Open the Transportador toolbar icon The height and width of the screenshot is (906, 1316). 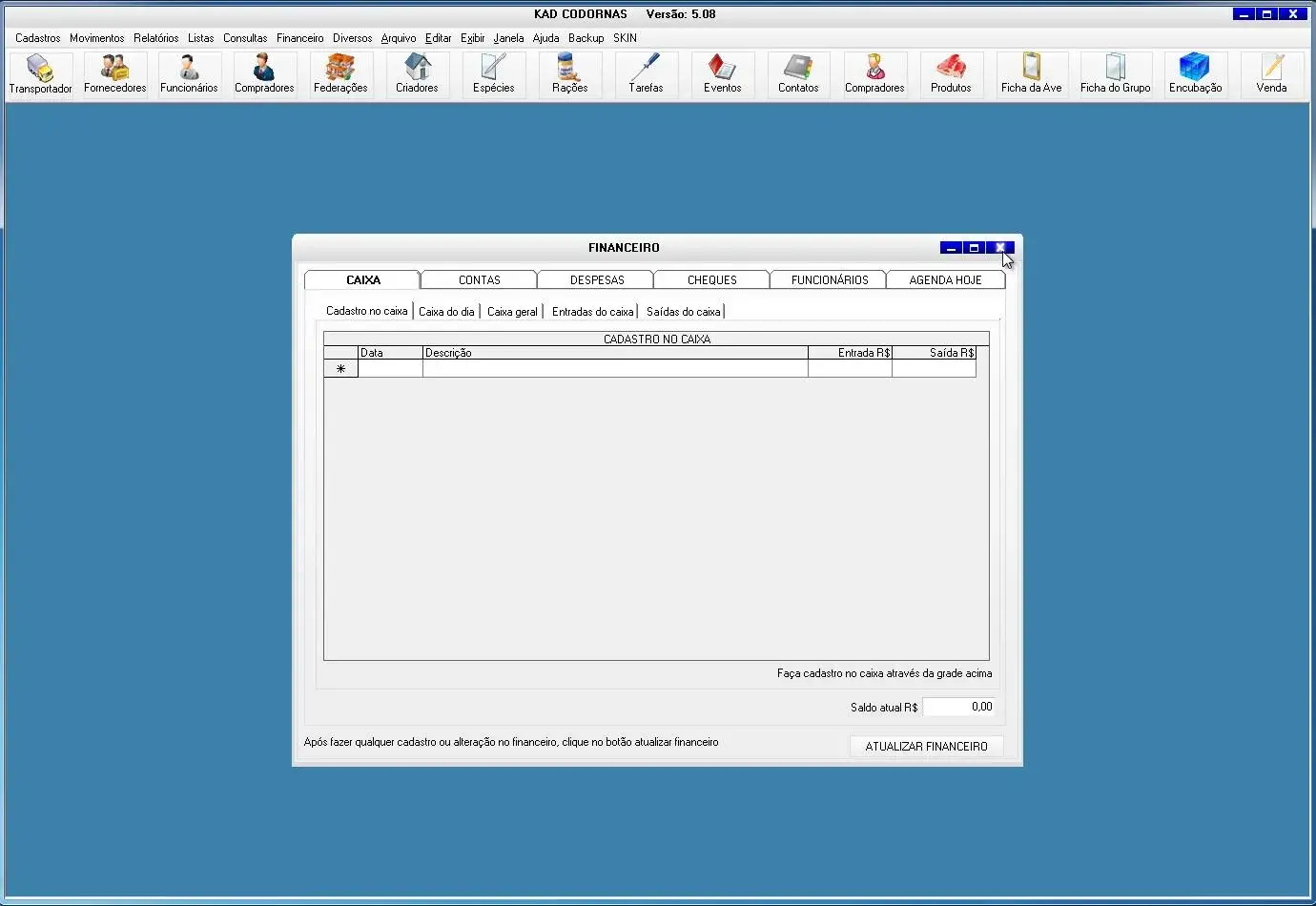[x=40, y=74]
